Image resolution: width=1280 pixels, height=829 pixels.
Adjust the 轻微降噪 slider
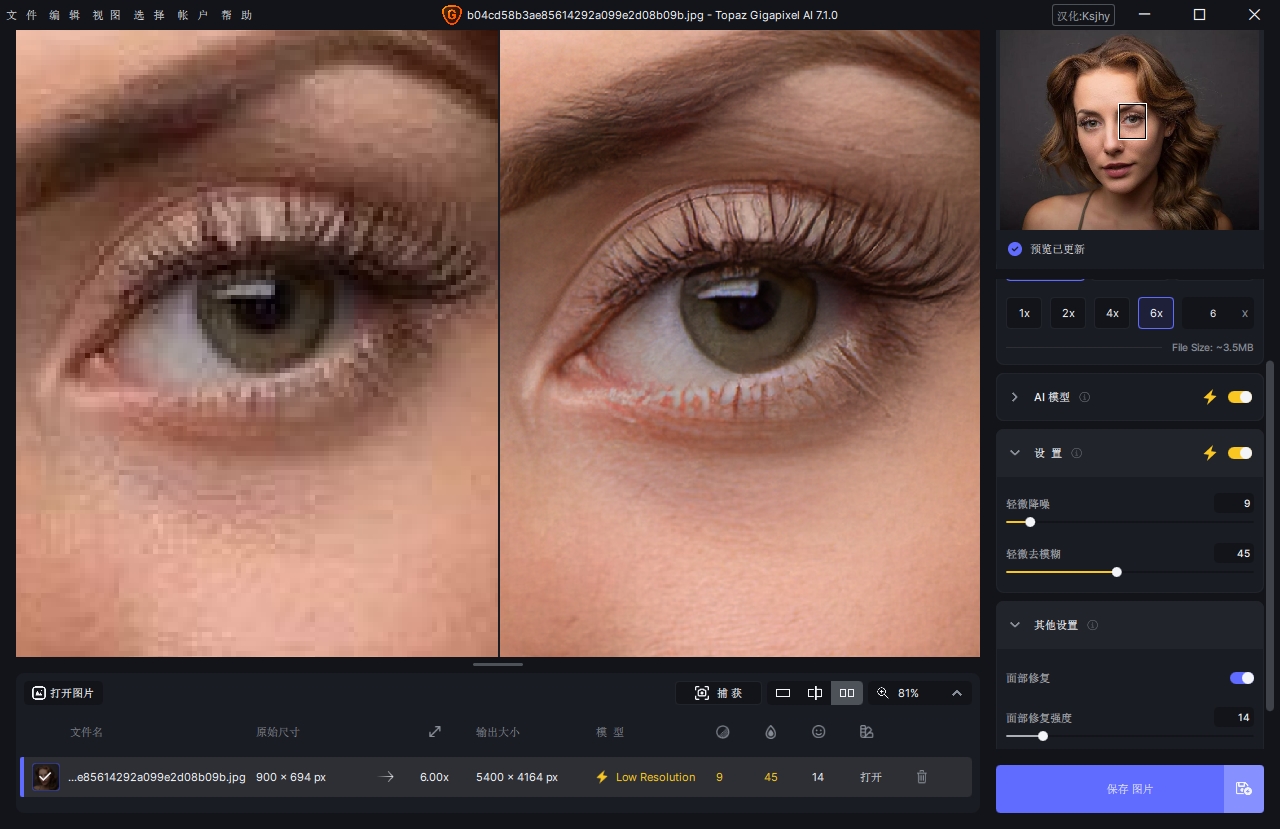click(x=1030, y=522)
